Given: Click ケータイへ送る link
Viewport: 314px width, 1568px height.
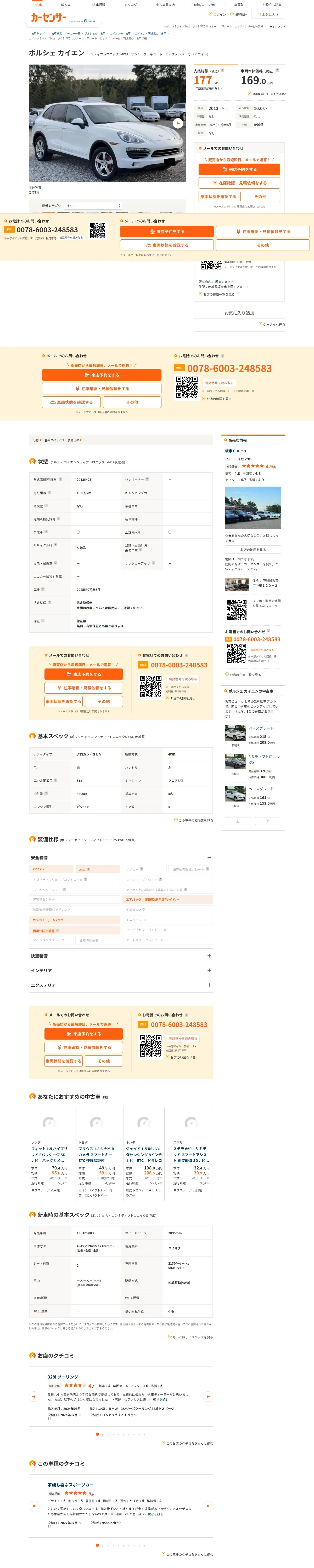Looking at the screenshot, I should [x=272, y=324].
